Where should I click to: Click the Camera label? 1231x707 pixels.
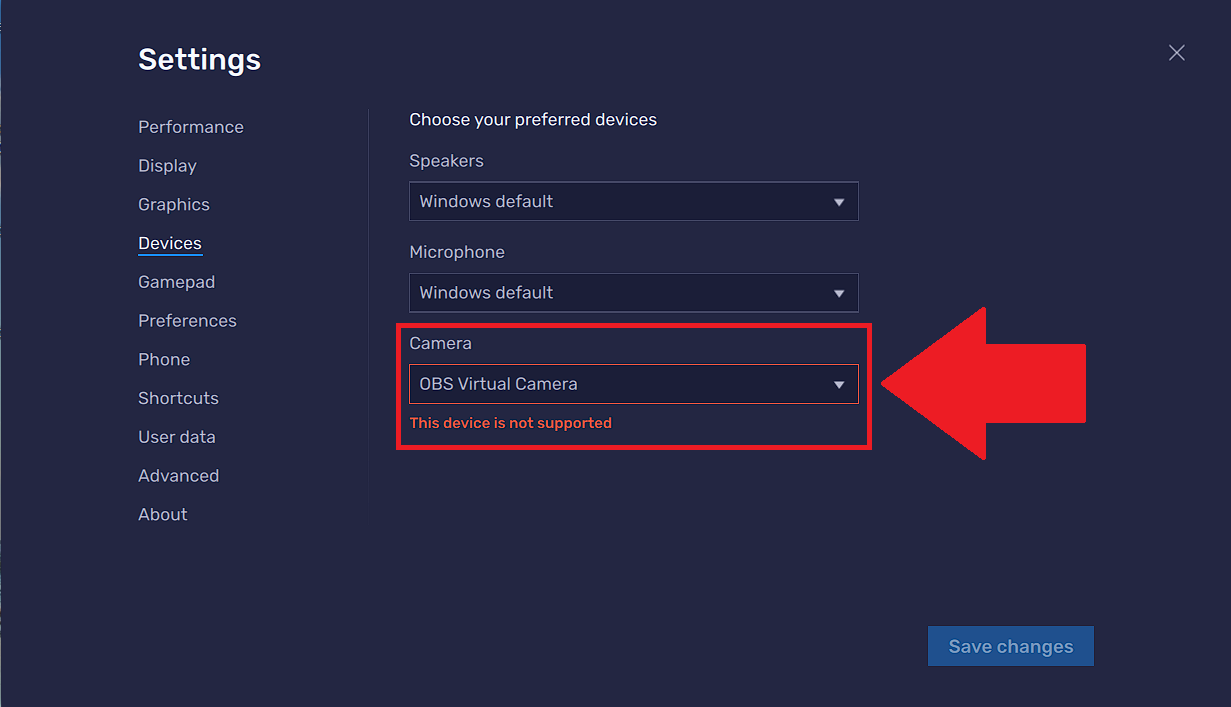pyautogui.click(x=440, y=343)
